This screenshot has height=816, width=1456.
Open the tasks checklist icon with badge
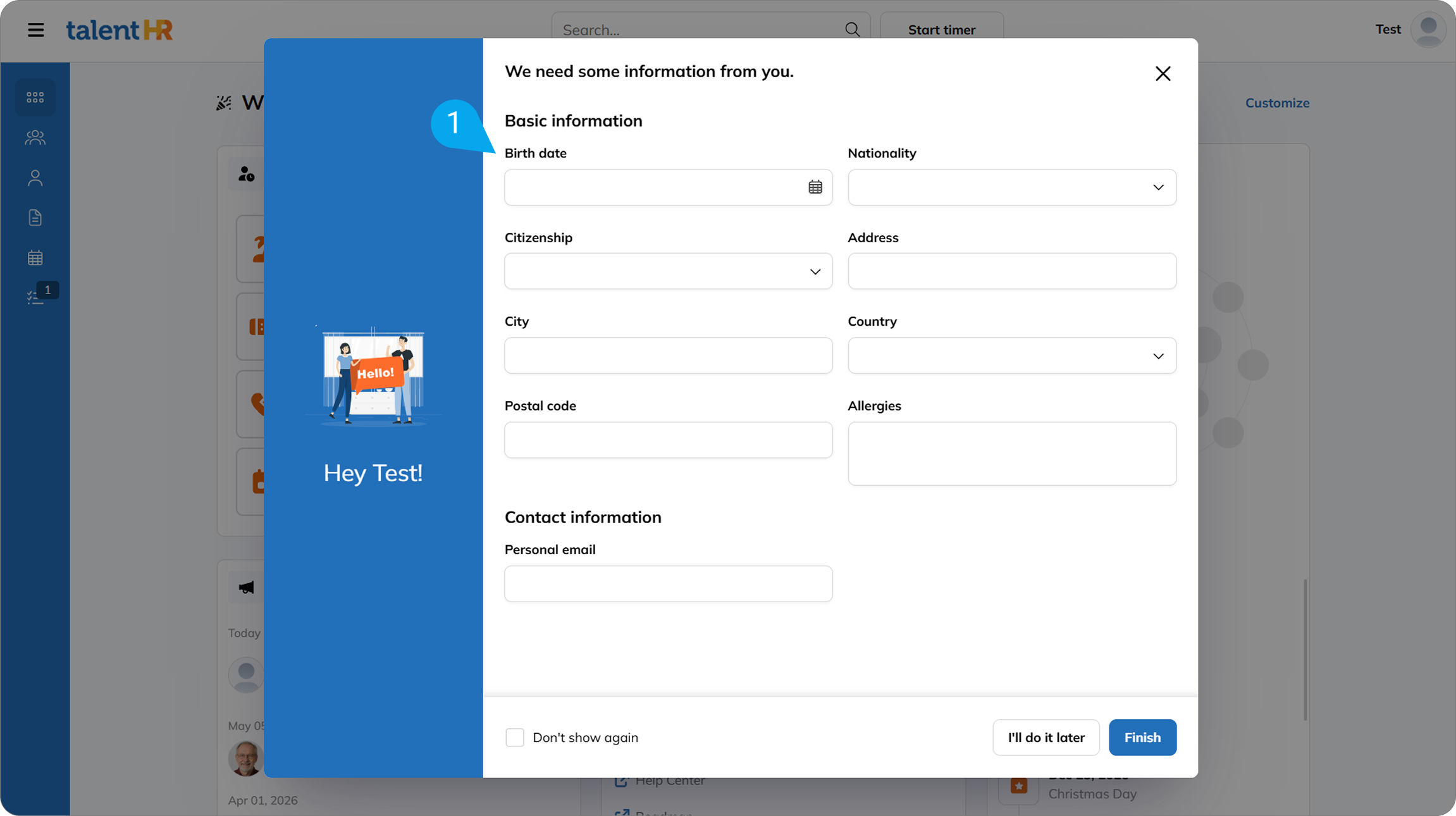(x=35, y=297)
